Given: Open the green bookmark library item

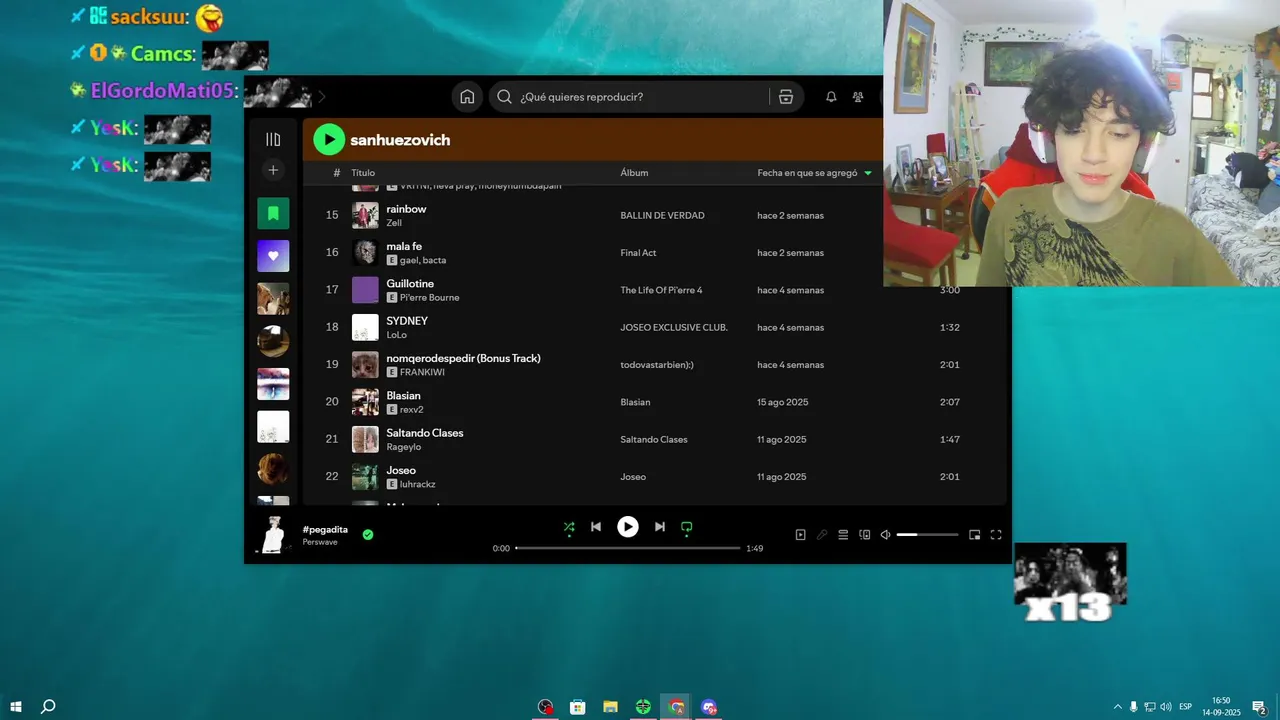Looking at the screenshot, I should 273,213.
